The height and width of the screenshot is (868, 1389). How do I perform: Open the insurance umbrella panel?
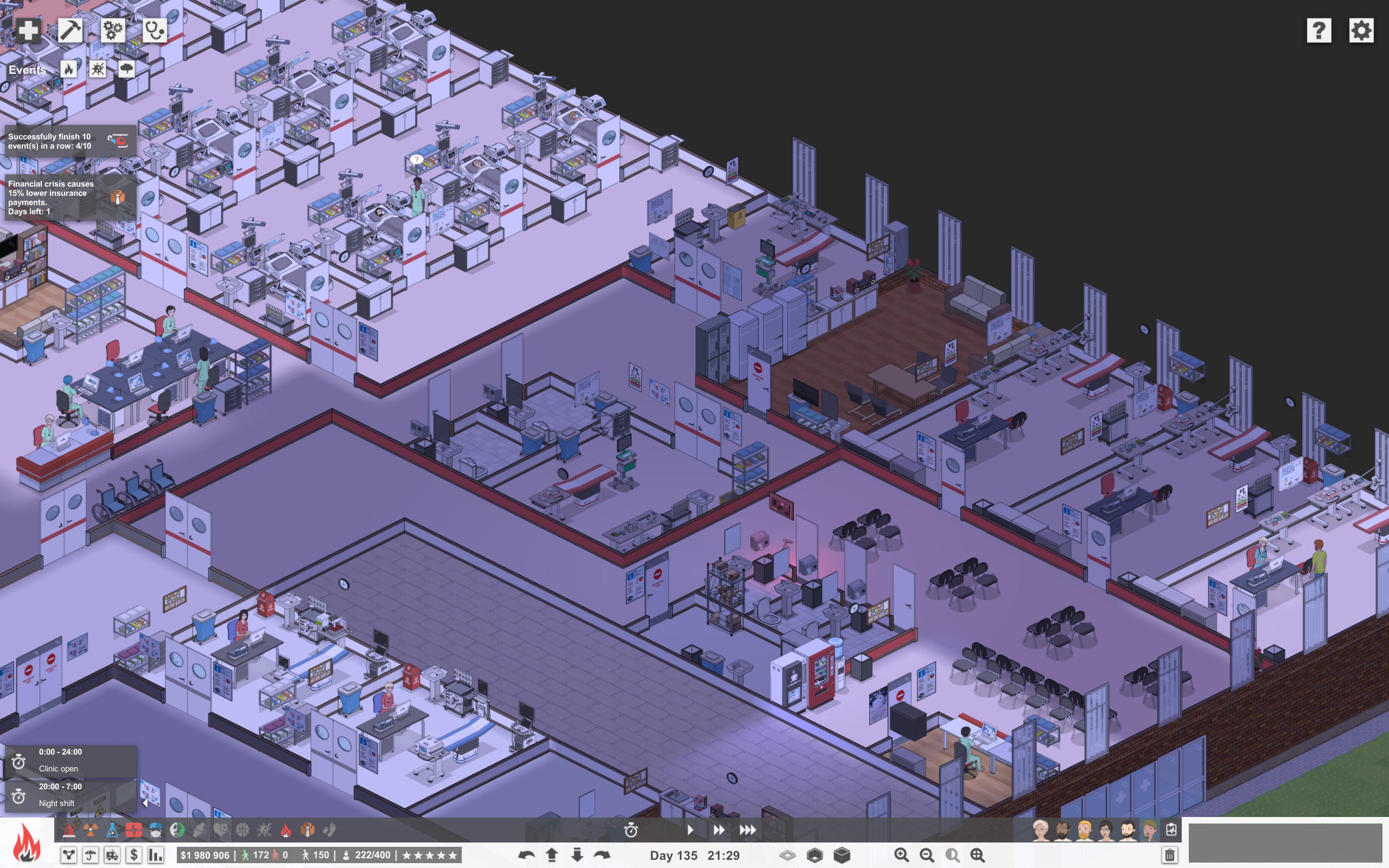(91, 855)
